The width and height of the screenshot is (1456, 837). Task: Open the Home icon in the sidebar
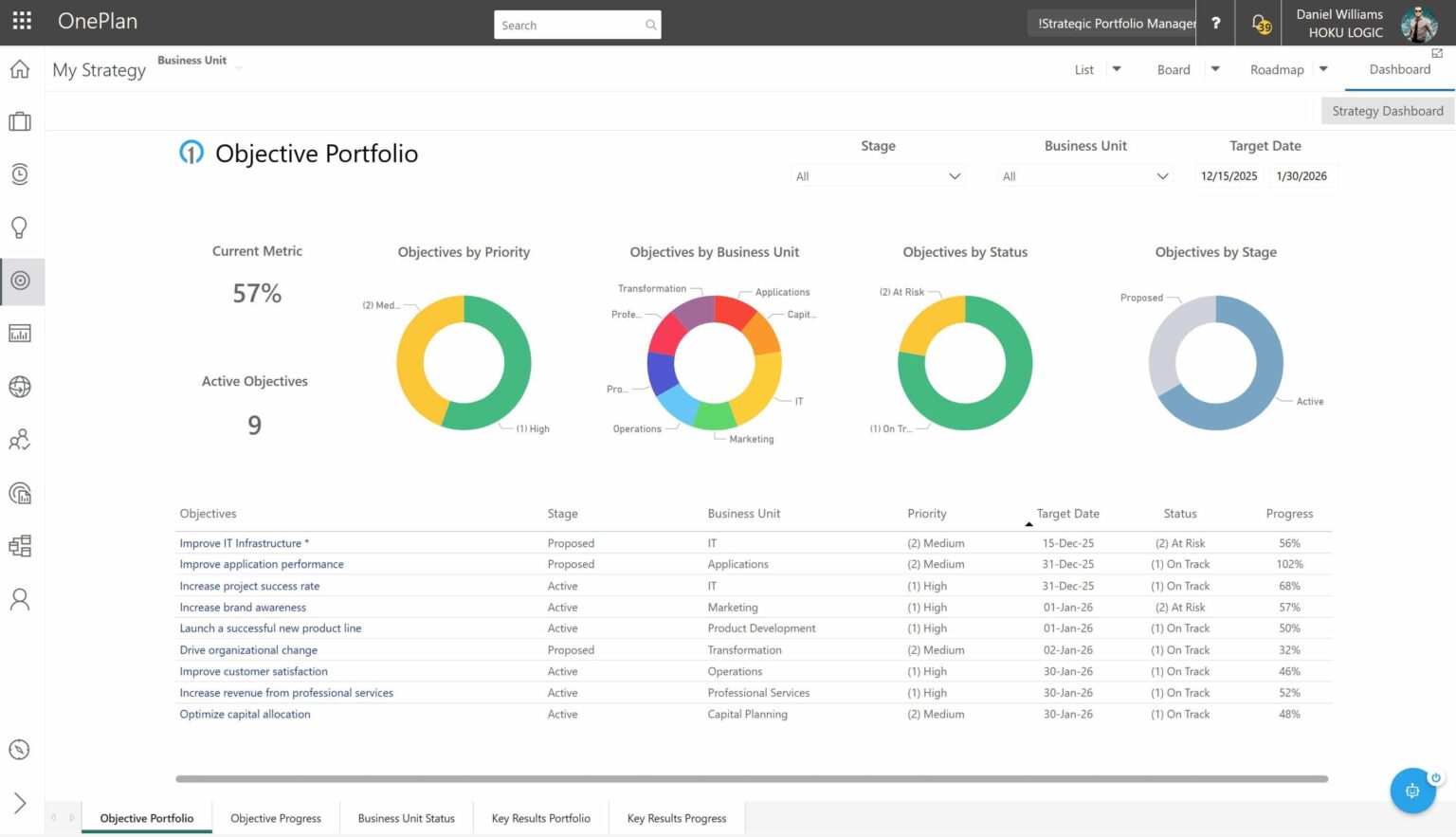click(x=20, y=68)
